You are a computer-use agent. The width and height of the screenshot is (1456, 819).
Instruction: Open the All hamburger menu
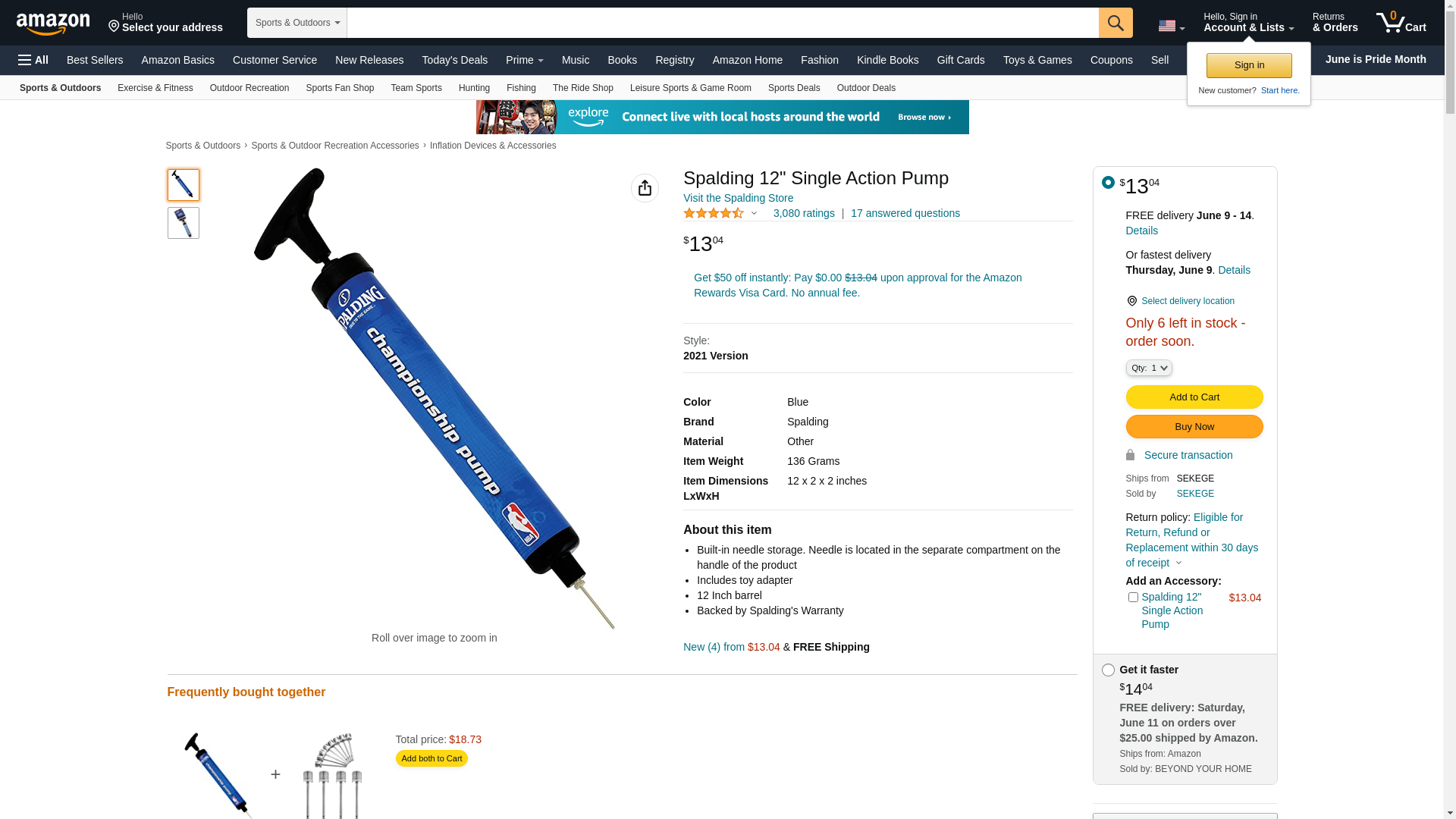(33, 60)
